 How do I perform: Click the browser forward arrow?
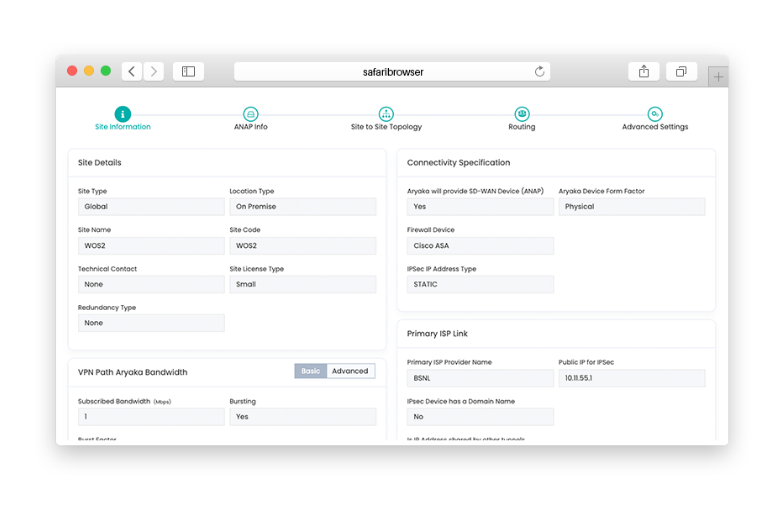154,71
